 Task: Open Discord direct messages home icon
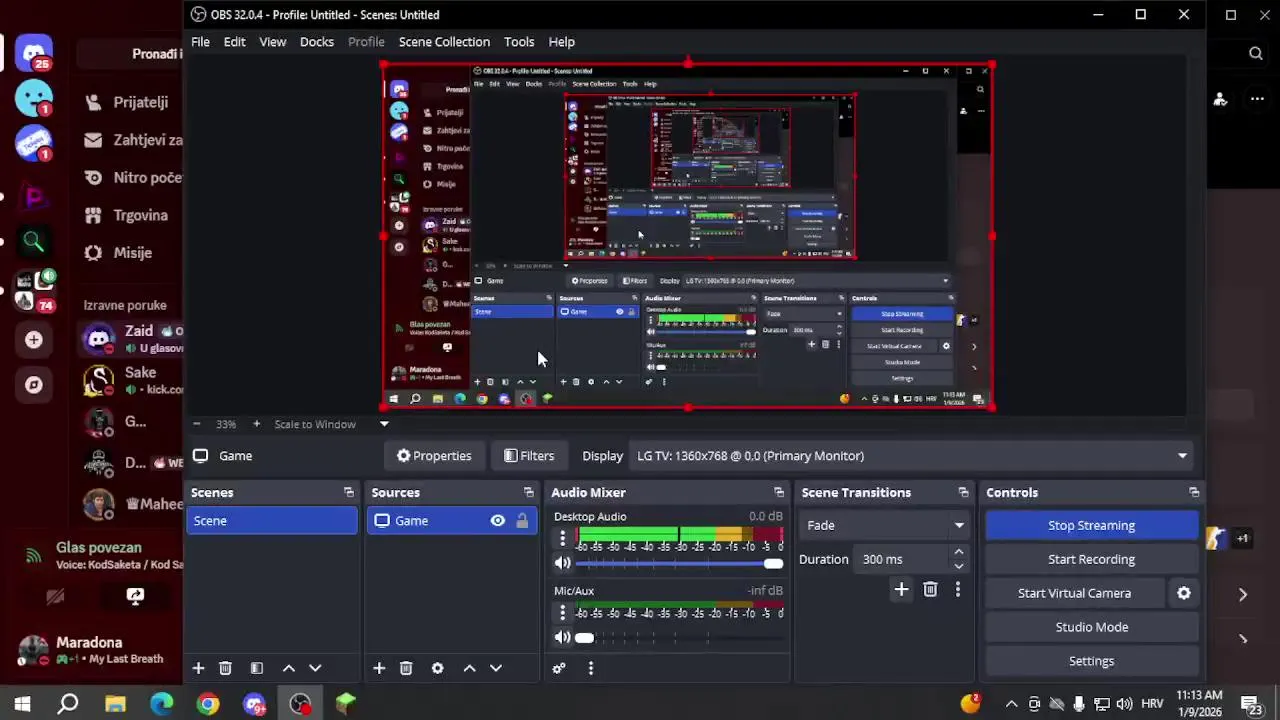tap(34, 54)
